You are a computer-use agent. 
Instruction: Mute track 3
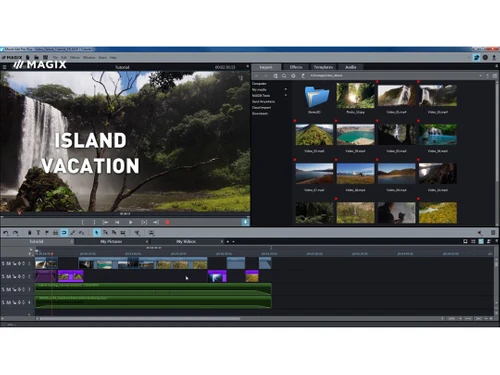pyautogui.click(x=8, y=289)
